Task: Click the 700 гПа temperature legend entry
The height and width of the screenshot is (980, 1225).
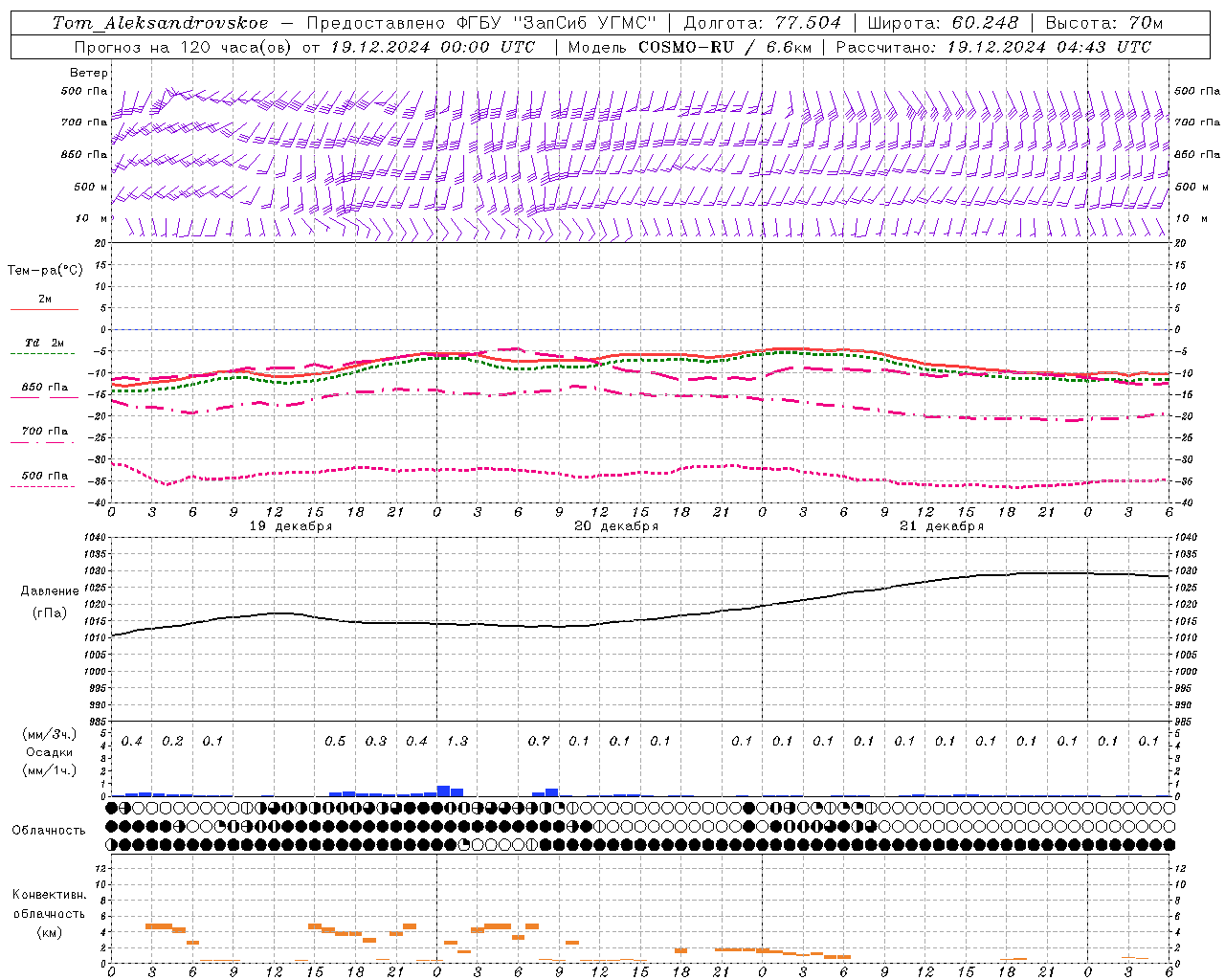Action: (44, 432)
